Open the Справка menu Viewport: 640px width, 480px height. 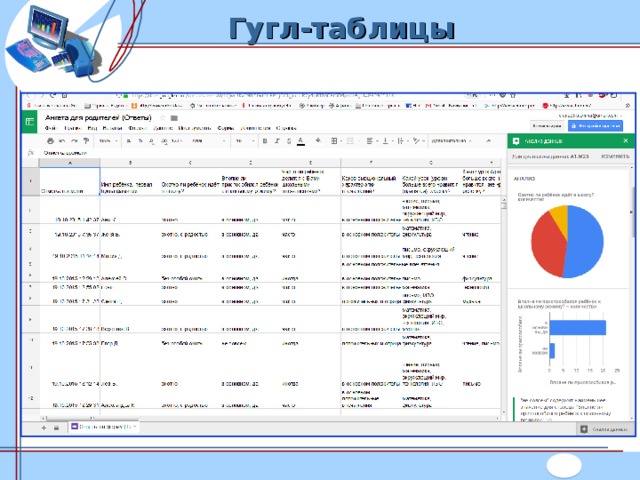click(286, 128)
